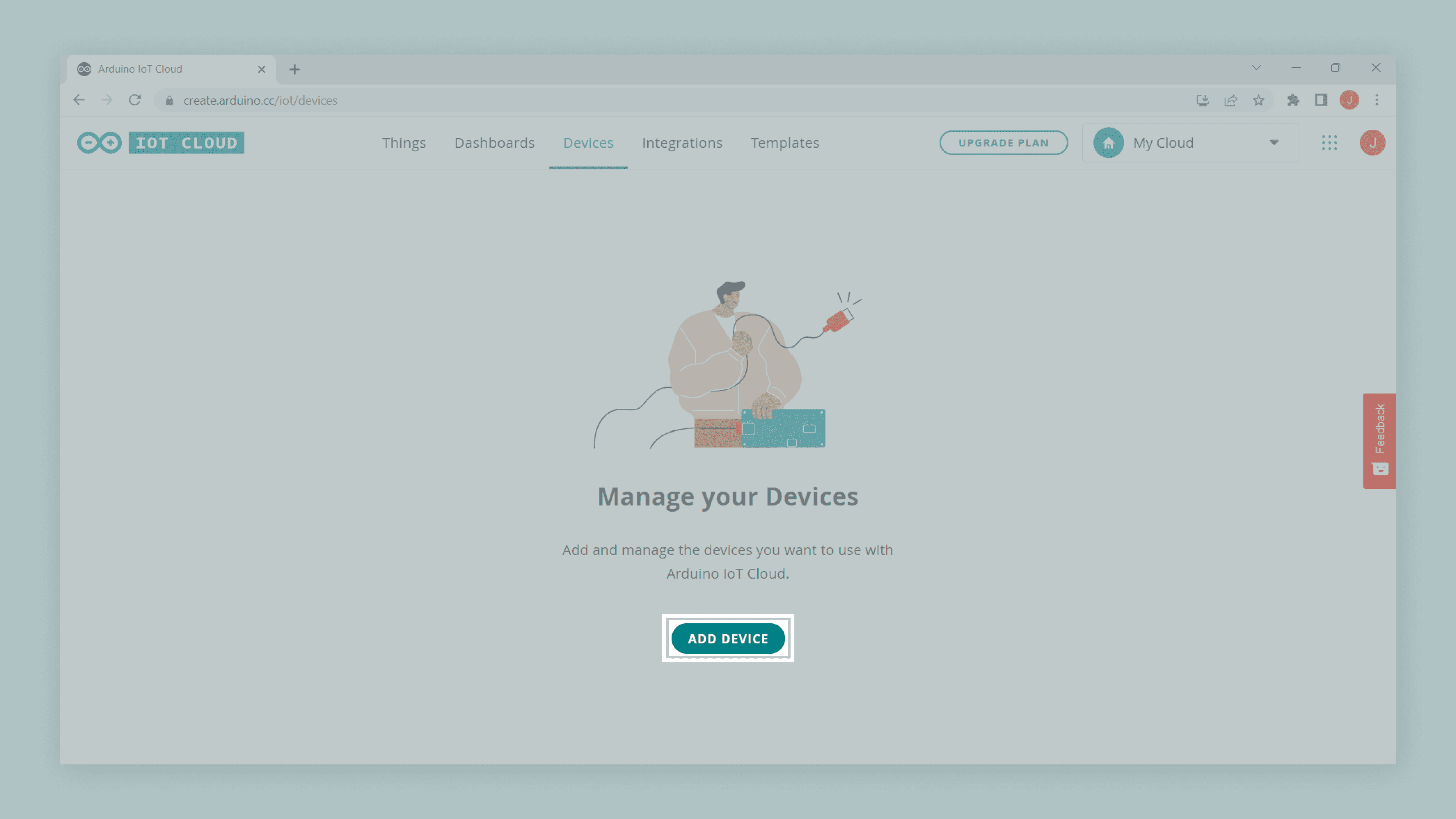
Task: Open the red Feedback side tab
Action: (x=1379, y=440)
